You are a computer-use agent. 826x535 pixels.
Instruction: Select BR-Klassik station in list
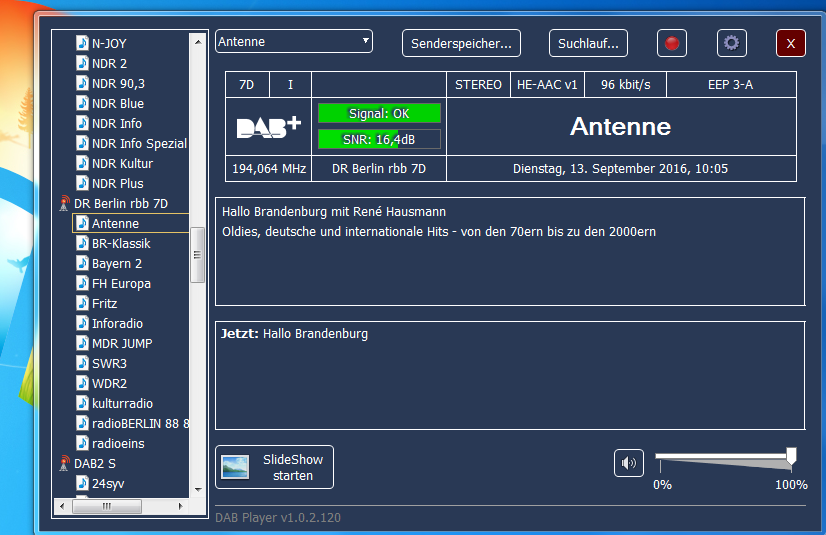121,244
